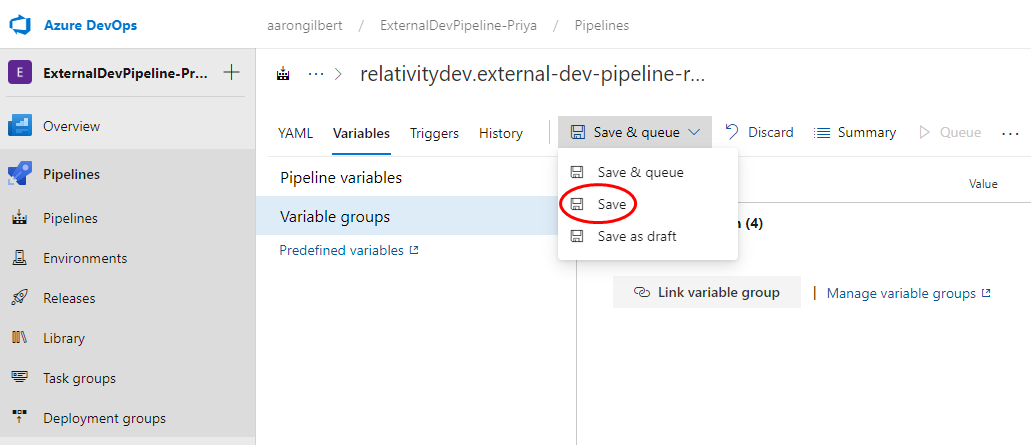Image resolution: width=1031 pixels, height=445 pixels.
Task: Click the Save & queue dropdown chevron
Action: tap(695, 133)
